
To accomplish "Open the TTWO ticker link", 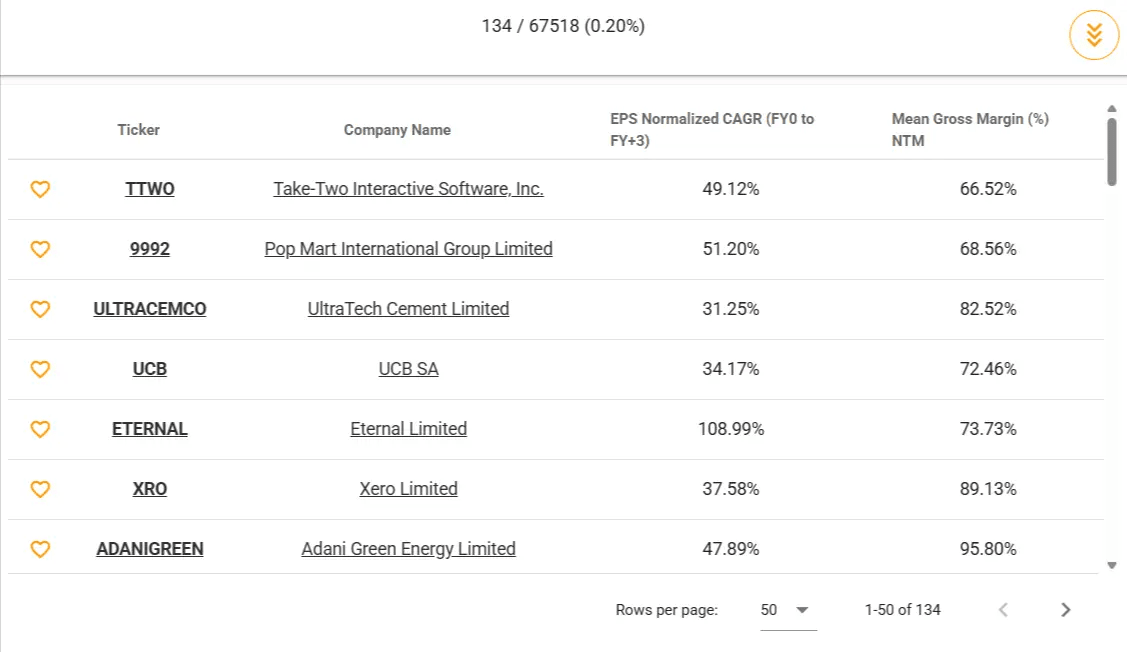I will click(149, 189).
